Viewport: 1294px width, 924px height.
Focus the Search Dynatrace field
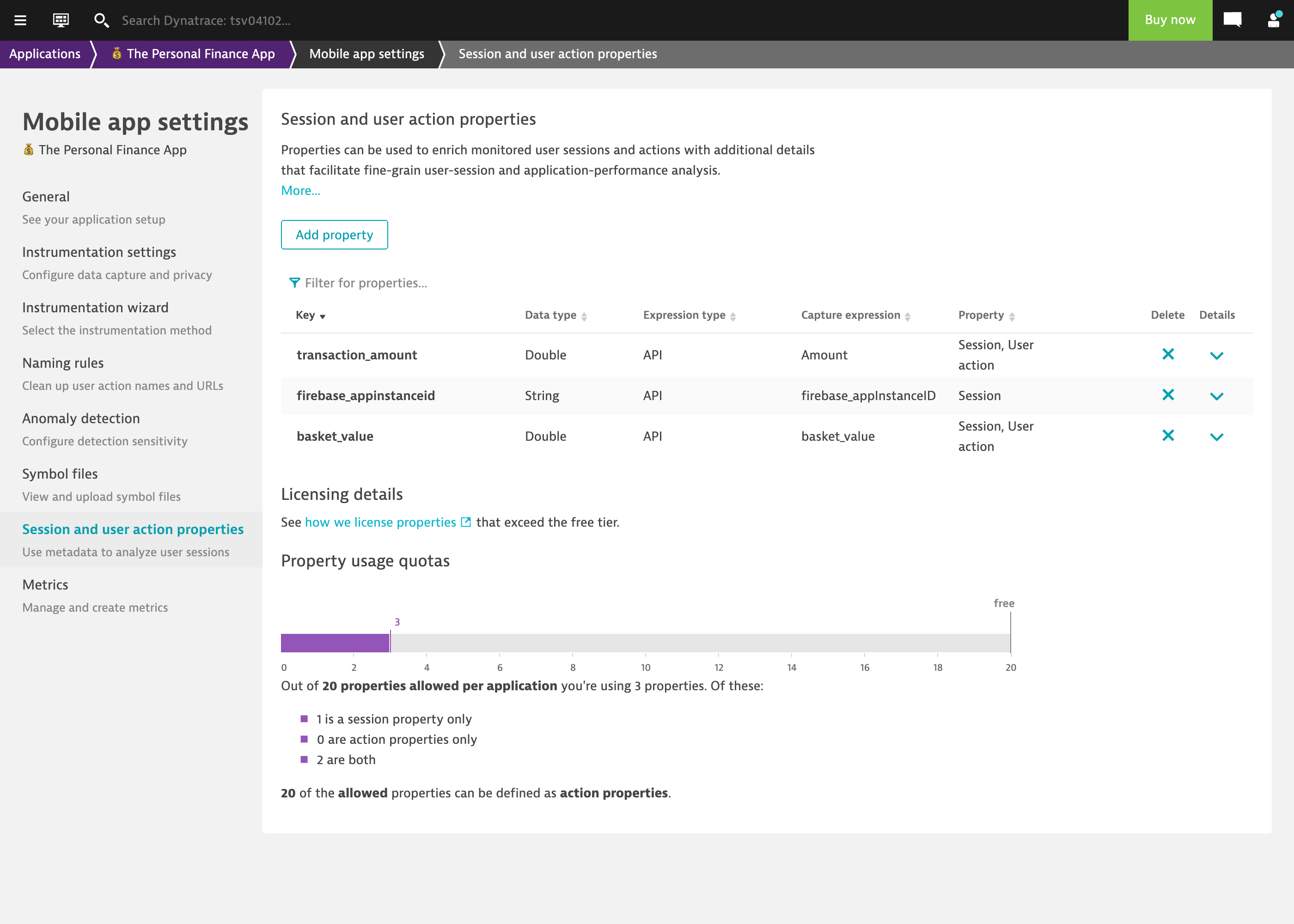[206, 20]
